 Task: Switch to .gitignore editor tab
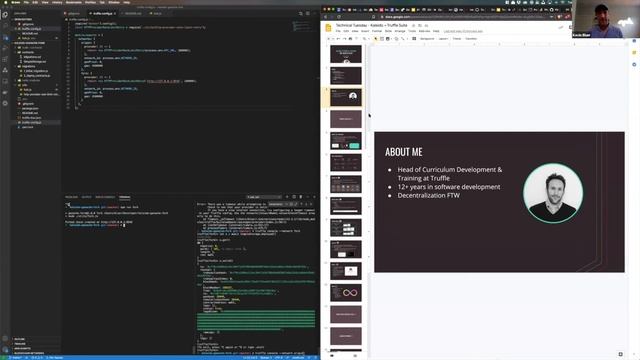(74, 13)
